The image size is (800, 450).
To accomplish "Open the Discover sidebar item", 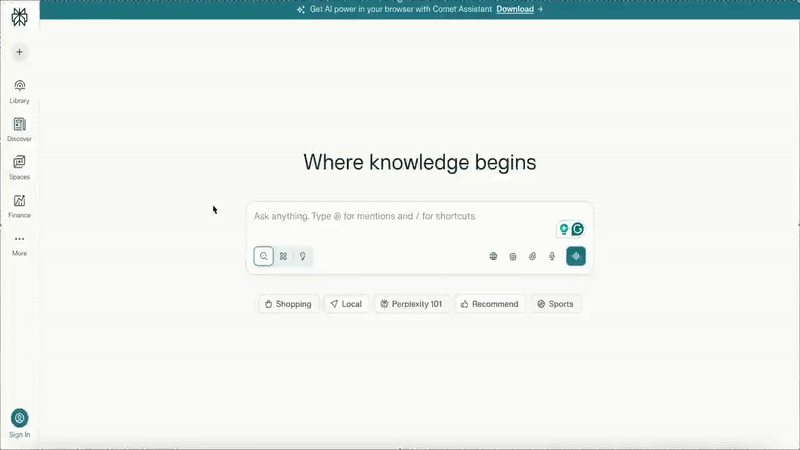I will point(19,130).
